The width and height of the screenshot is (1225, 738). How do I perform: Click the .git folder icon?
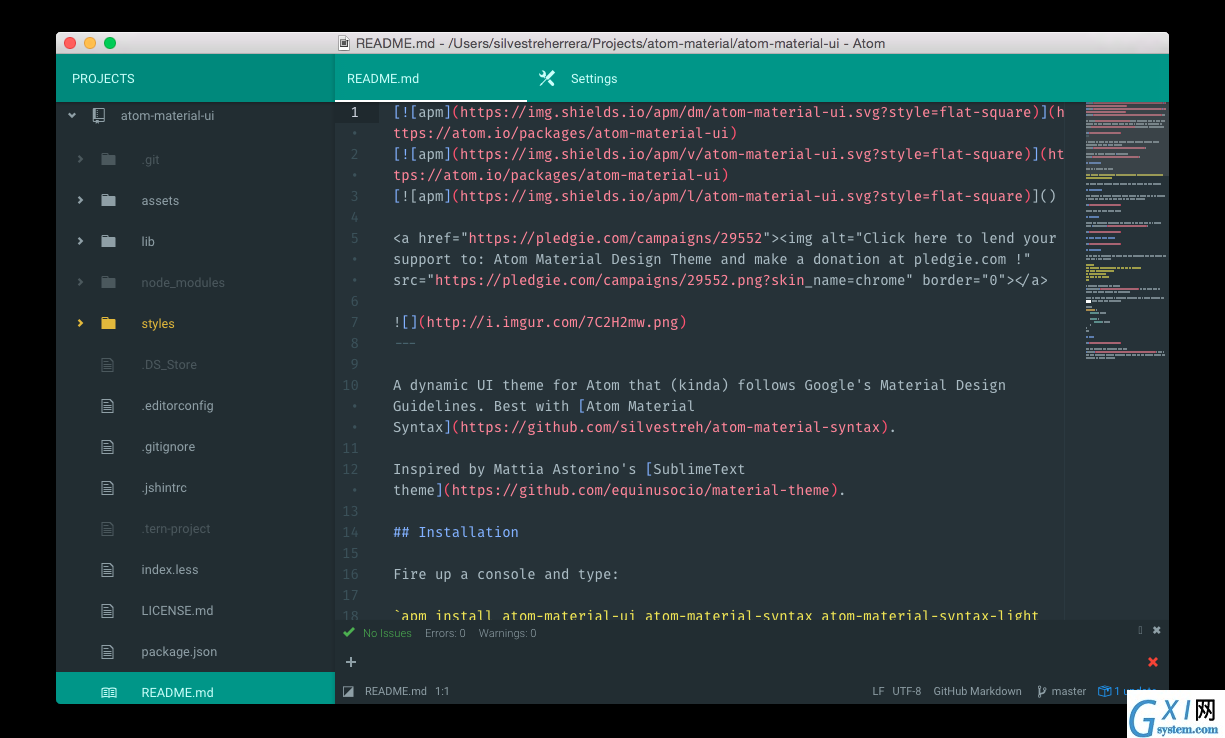click(108, 159)
